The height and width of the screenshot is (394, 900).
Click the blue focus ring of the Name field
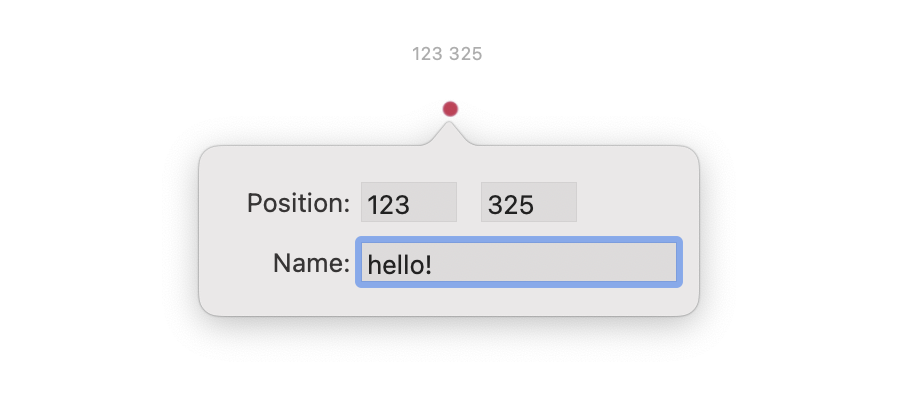tap(519, 240)
